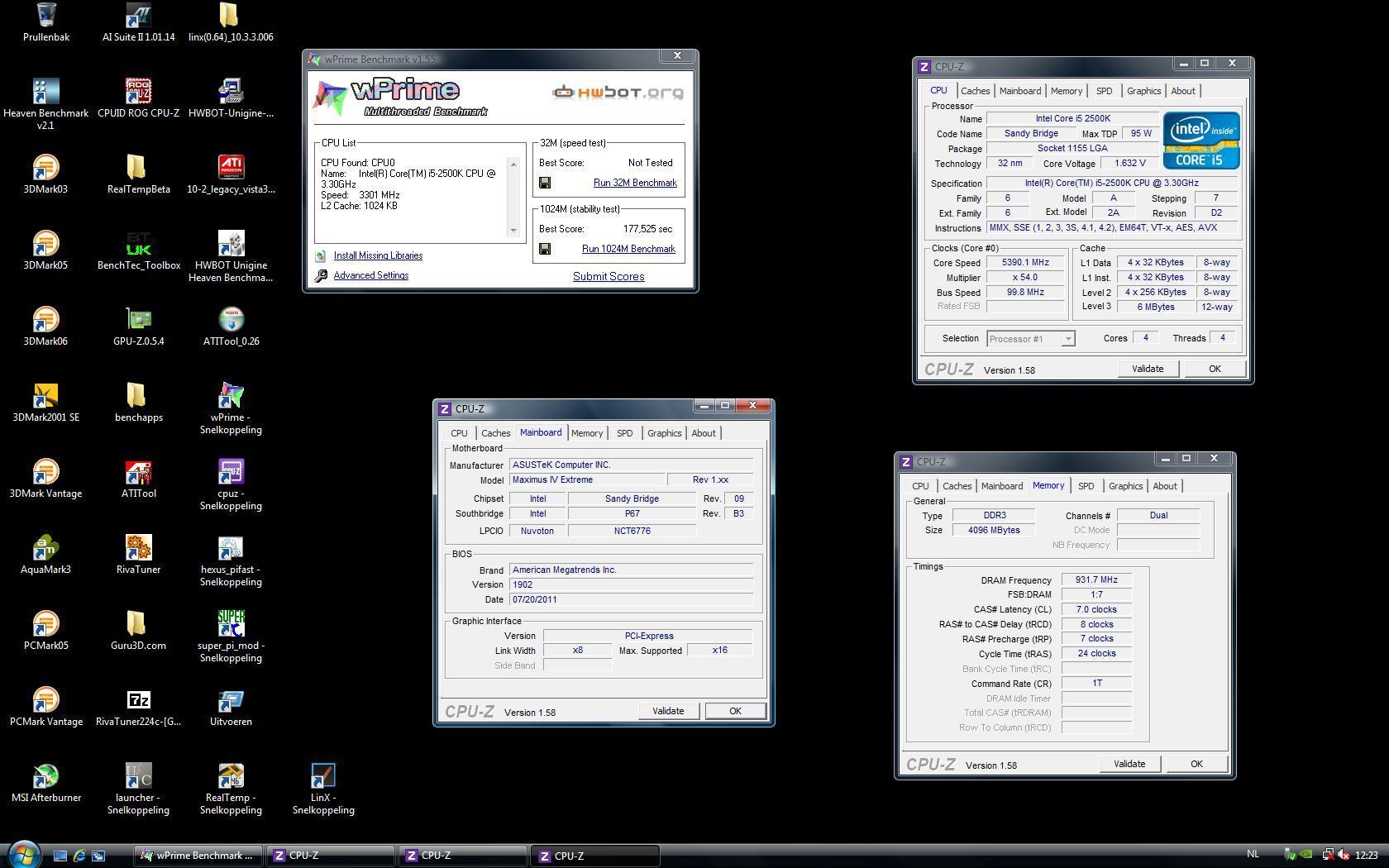Open the Windows Start orb

(23, 855)
